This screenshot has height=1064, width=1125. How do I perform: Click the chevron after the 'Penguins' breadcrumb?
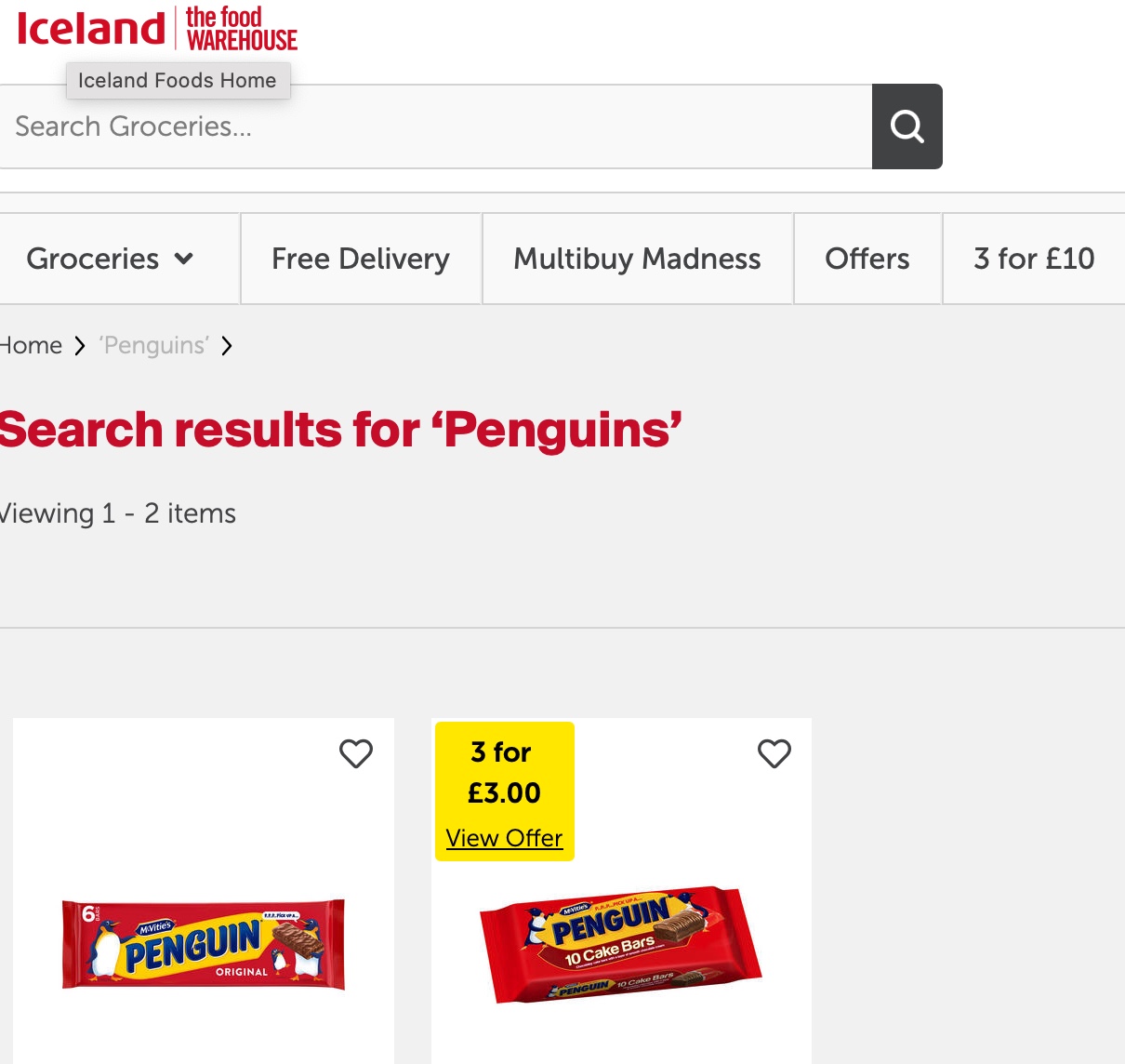point(227,346)
